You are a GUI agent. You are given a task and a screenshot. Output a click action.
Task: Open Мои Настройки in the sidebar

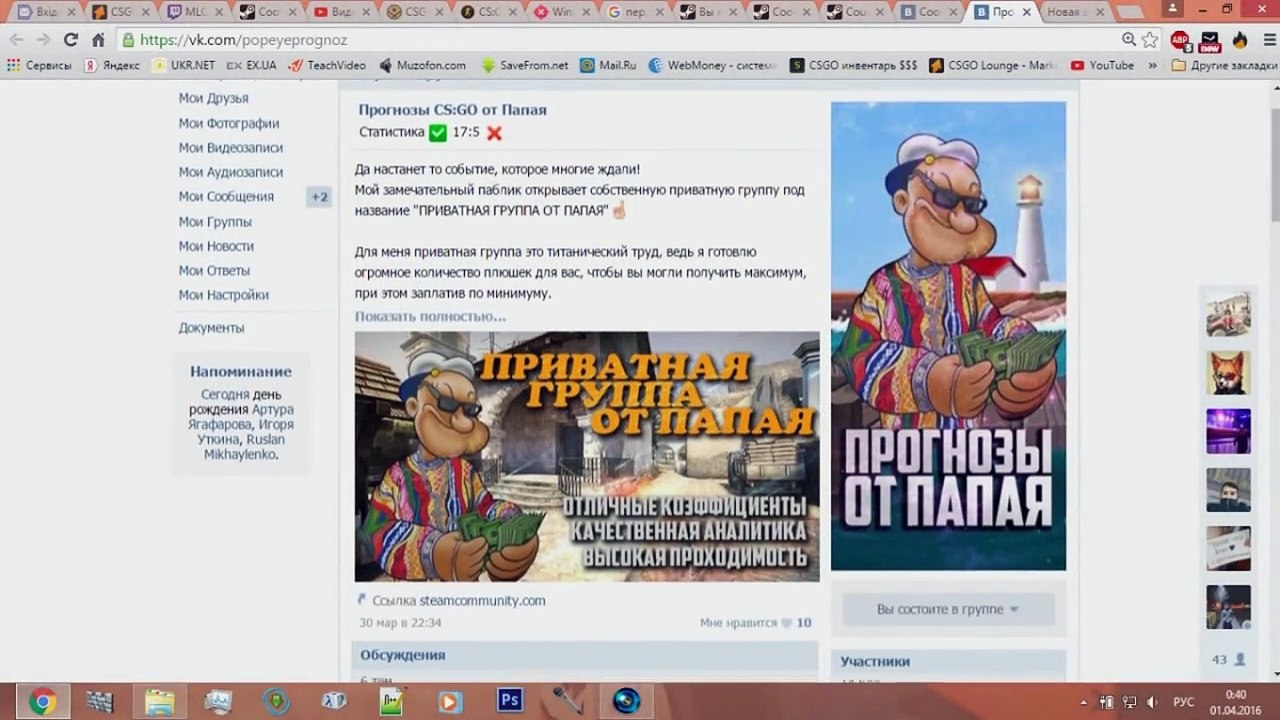[224, 295]
